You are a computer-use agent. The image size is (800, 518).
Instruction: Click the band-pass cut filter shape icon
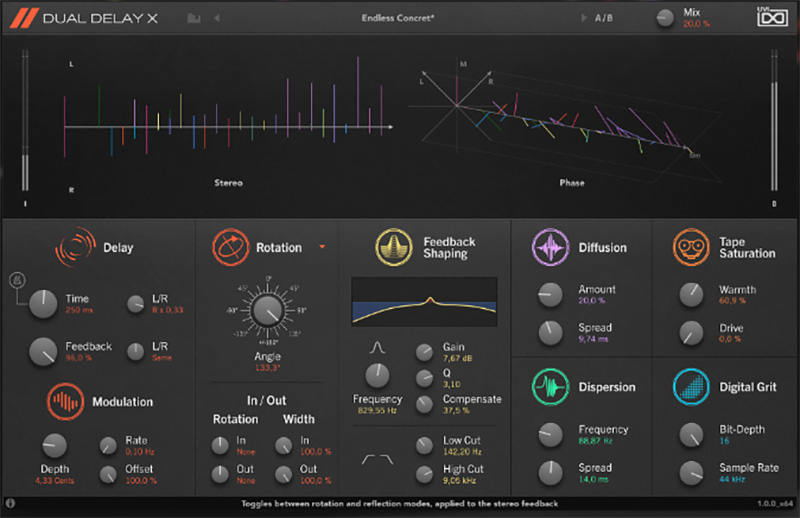[378, 460]
